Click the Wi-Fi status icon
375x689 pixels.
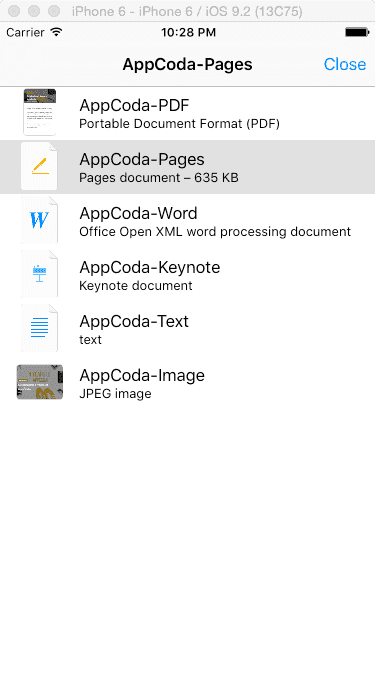click(56, 32)
